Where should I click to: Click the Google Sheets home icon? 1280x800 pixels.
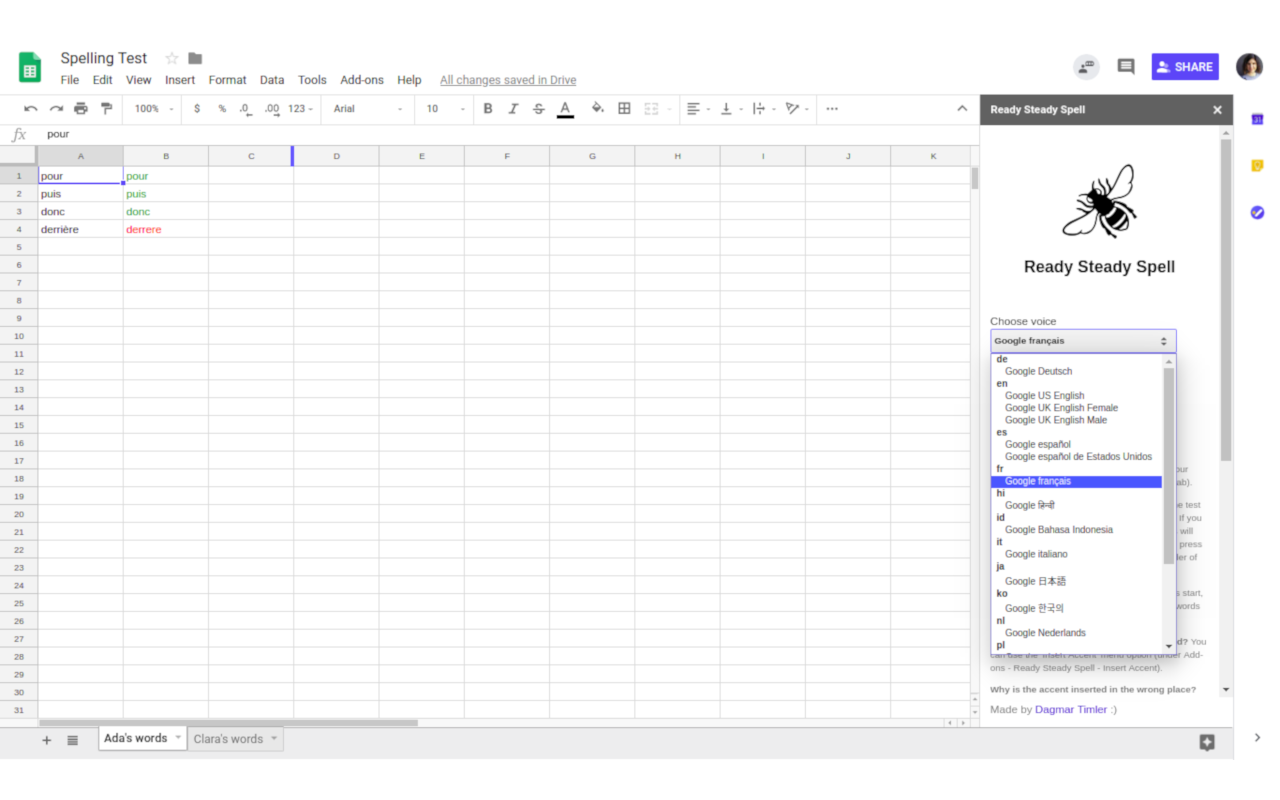pyautogui.click(x=30, y=67)
